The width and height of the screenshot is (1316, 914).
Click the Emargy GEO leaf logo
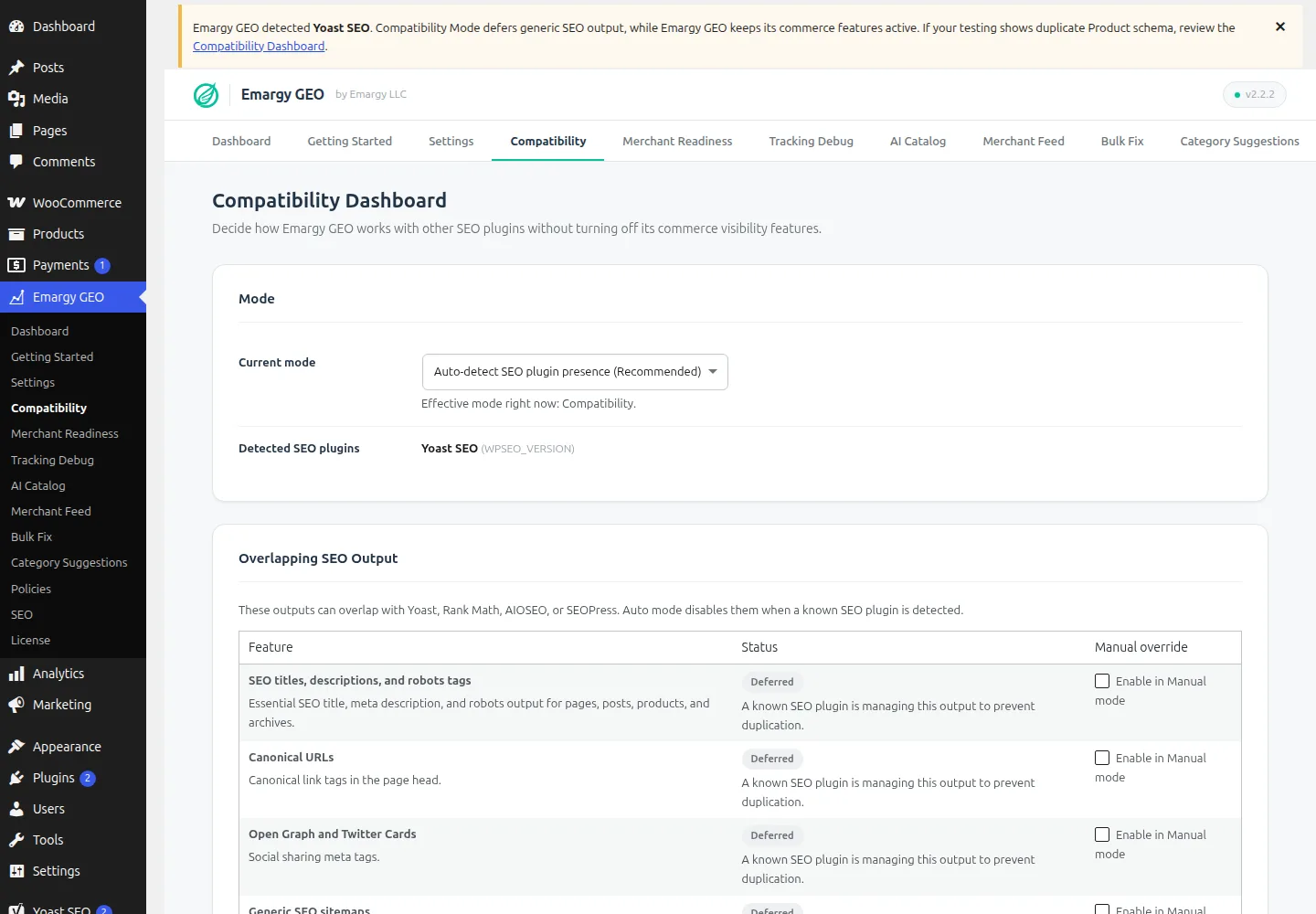207,95
